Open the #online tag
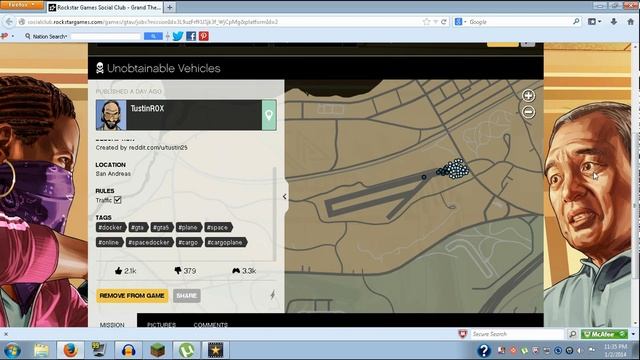The image size is (640, 360). [109, 242]
